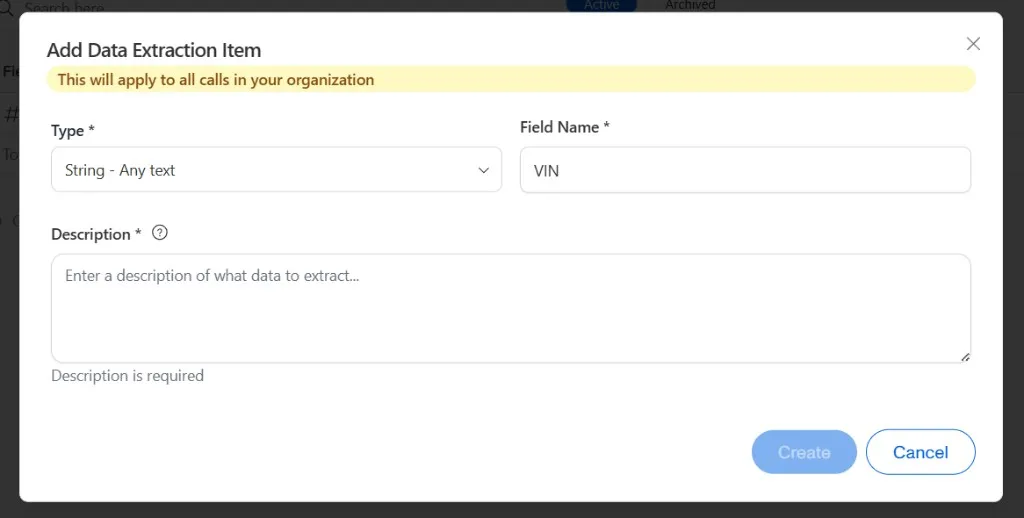
Task: Cancel the data extraction item dialog
Action: pos(920,452)
